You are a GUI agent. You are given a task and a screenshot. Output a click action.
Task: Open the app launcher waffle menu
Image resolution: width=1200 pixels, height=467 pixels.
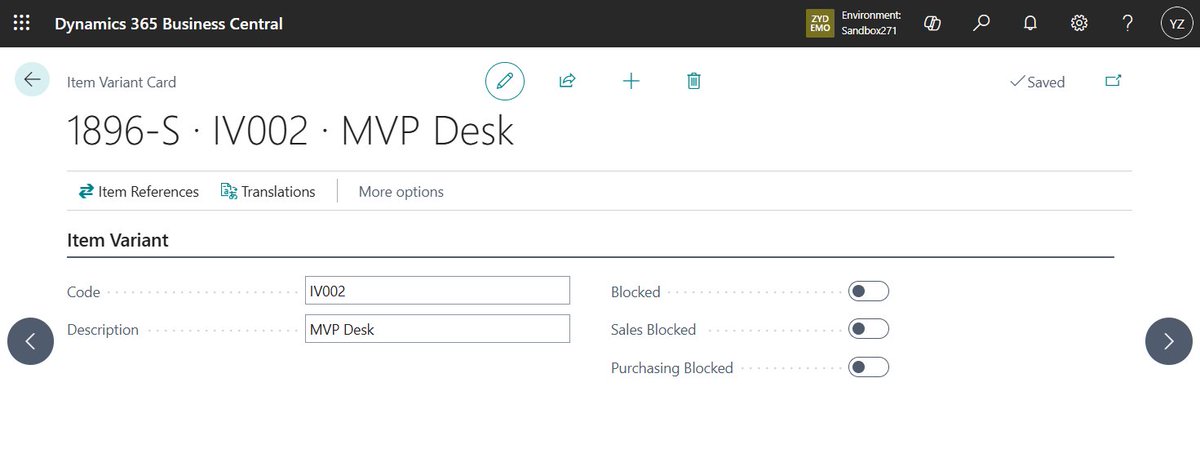(23, 23)
